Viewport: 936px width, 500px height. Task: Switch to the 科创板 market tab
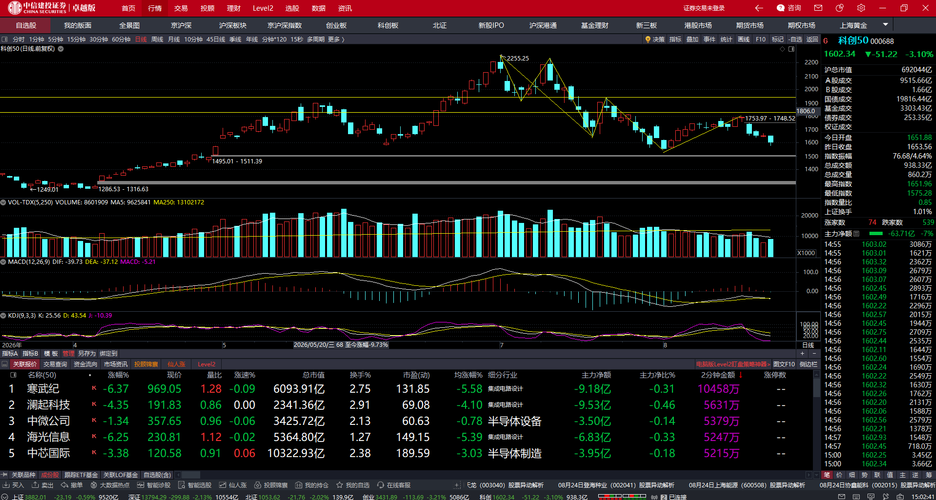tap(388, 25)
